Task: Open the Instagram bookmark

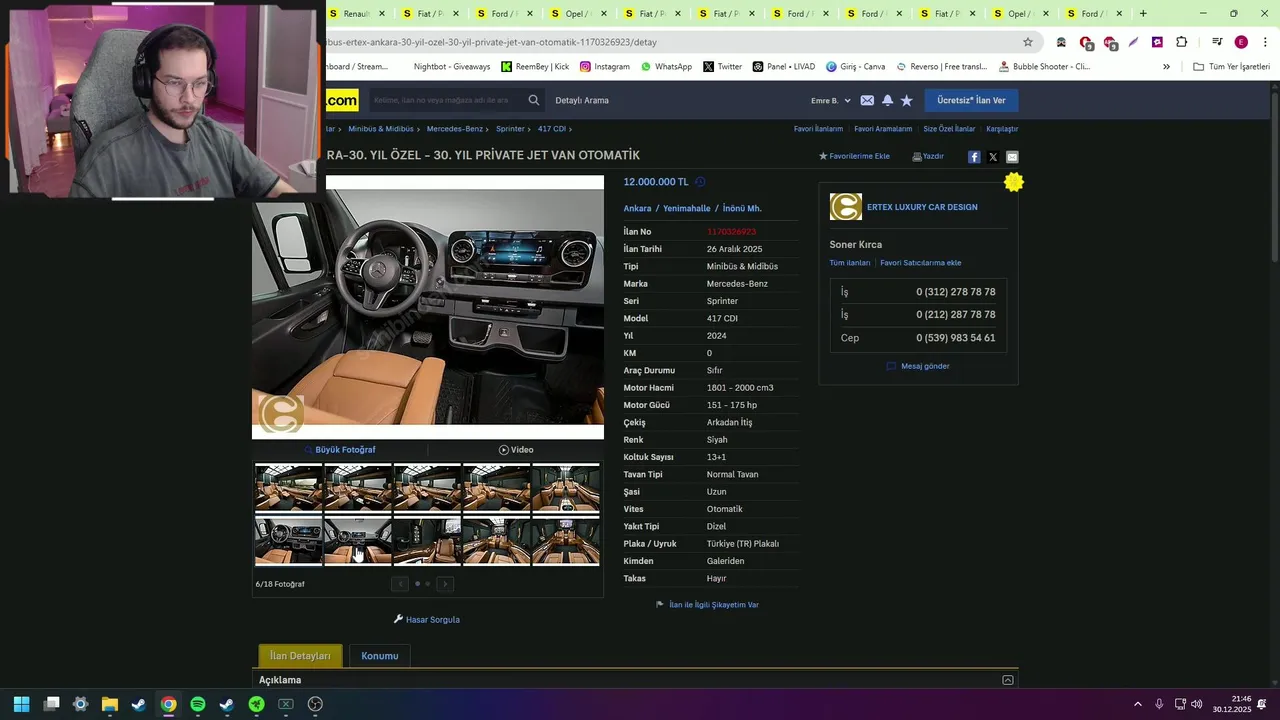Action: coord(604,67)
